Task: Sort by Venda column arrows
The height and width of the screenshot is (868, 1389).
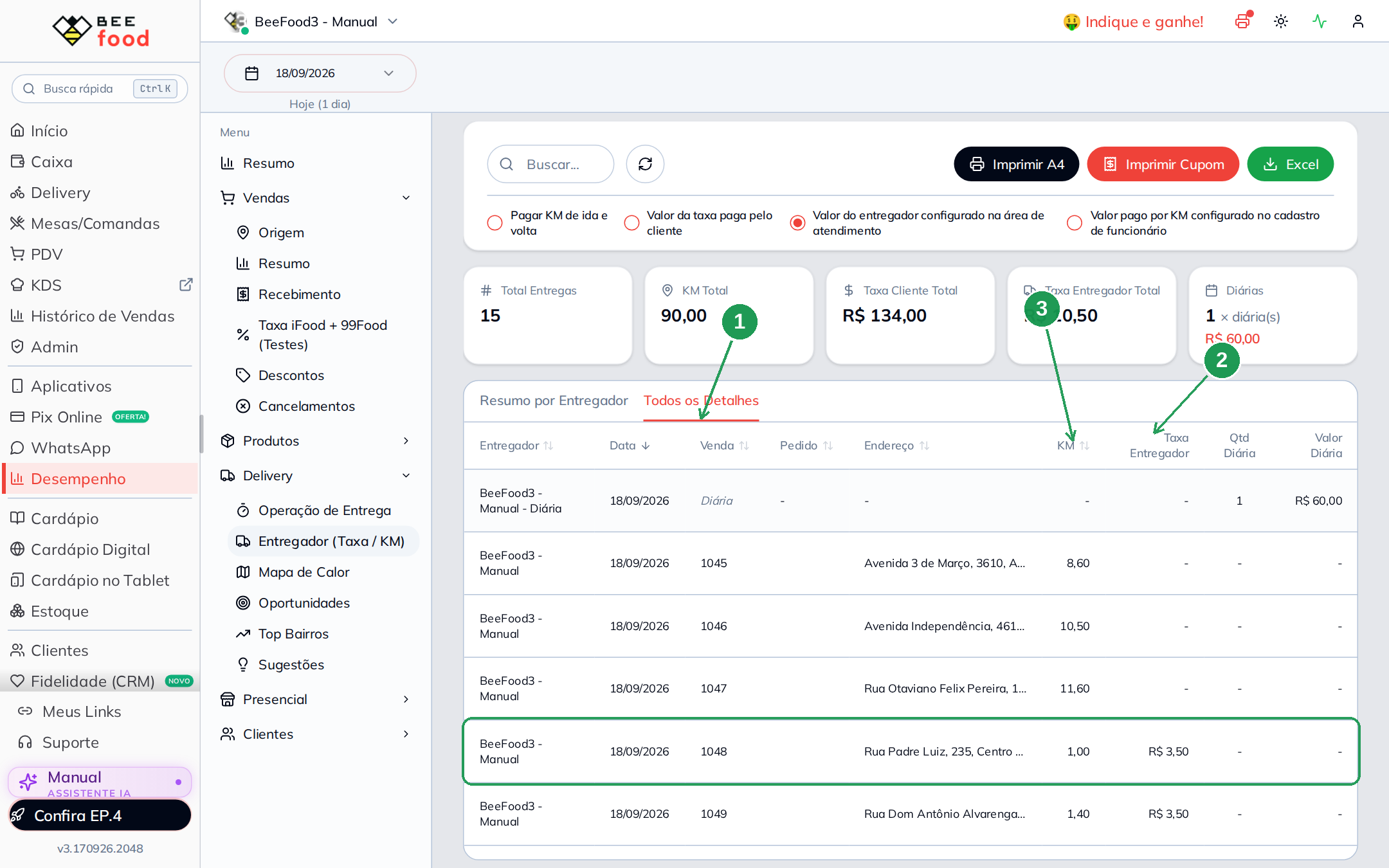Action: point(744,446)
